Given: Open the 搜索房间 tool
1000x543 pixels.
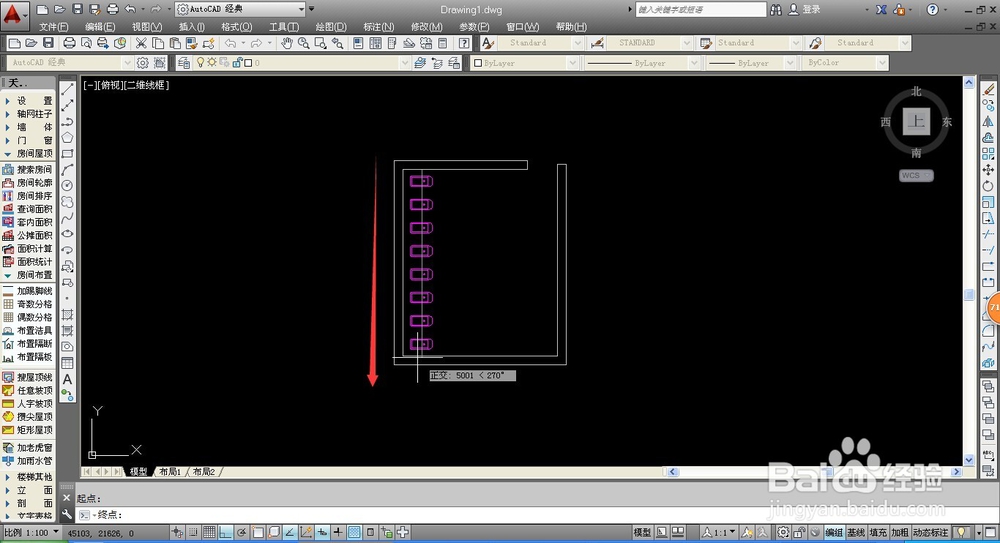Looking at the screenshot, I should 27,170.
